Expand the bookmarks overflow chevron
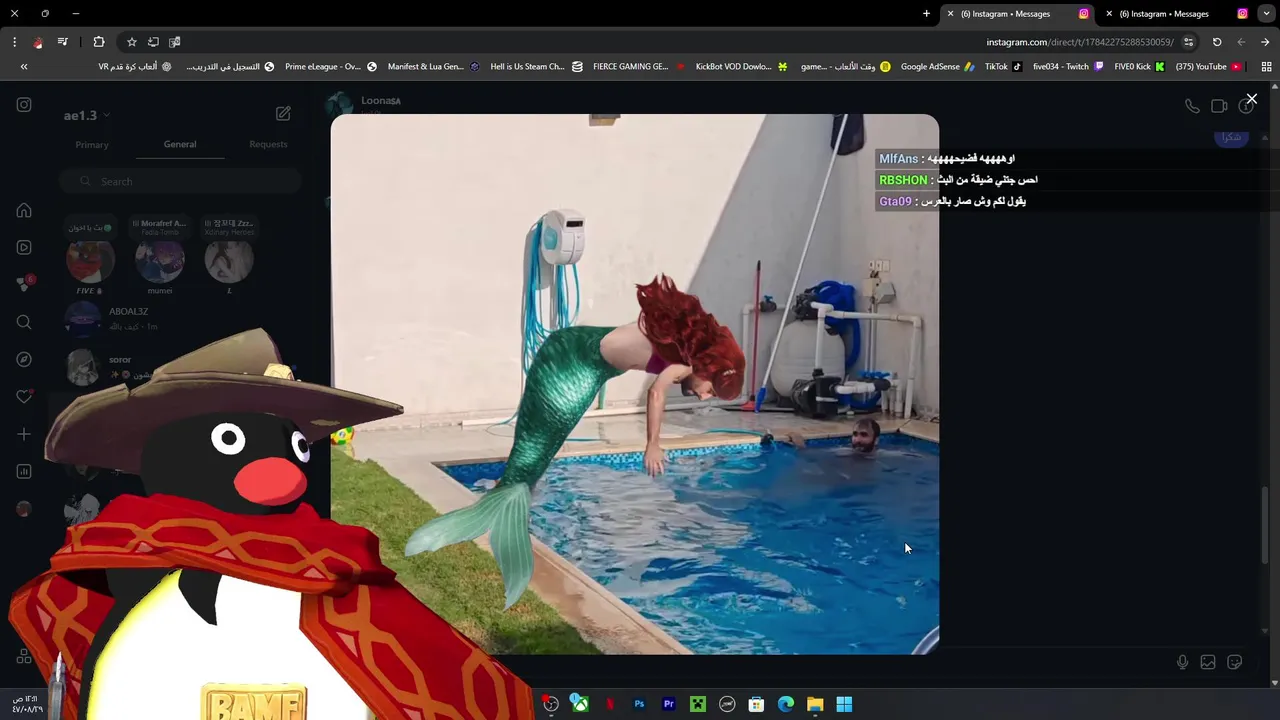This screenshot has width=1280, height=720. click(24, 67)
